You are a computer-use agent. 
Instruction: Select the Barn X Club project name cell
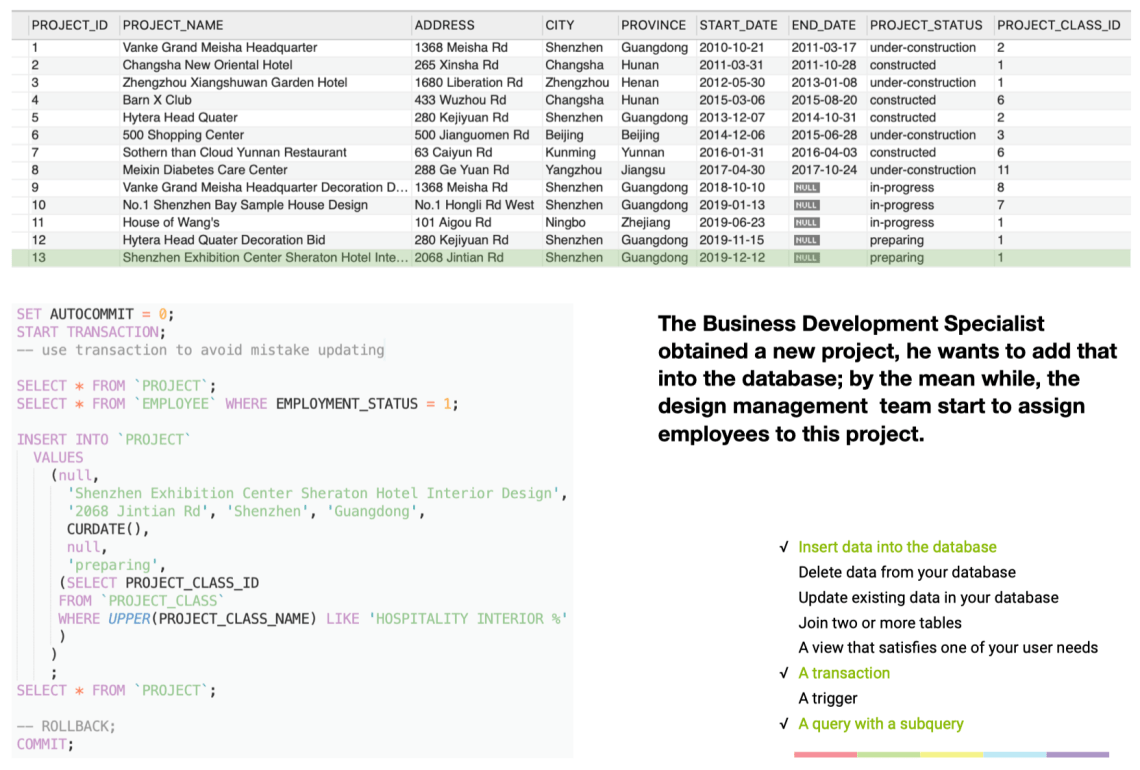[157, 100]
